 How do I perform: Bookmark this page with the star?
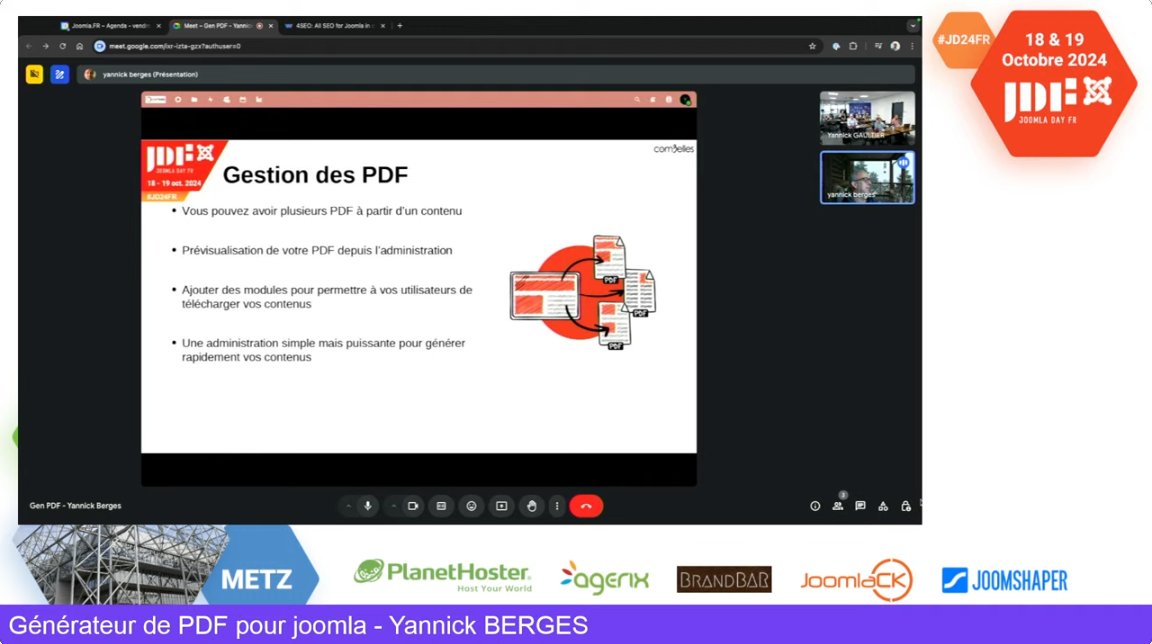(x=812, y=46)
